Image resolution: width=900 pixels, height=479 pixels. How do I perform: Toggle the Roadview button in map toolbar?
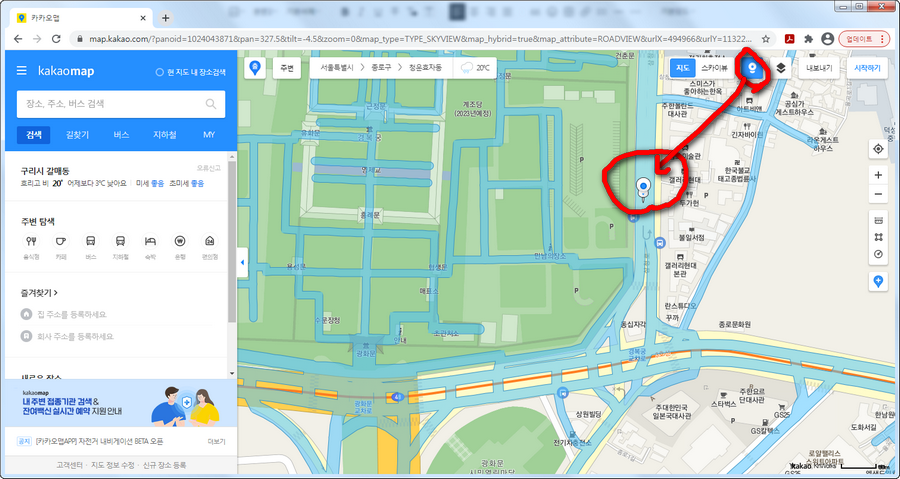754,68
